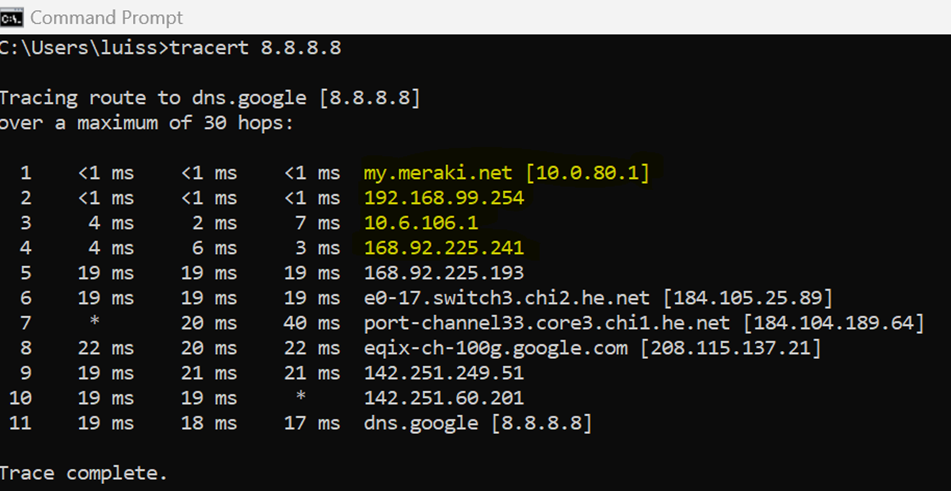Viewport: 951px width, 491px height.
Task: Click the asterisk timeout on hop 7
Action: (x=94, y=322)
